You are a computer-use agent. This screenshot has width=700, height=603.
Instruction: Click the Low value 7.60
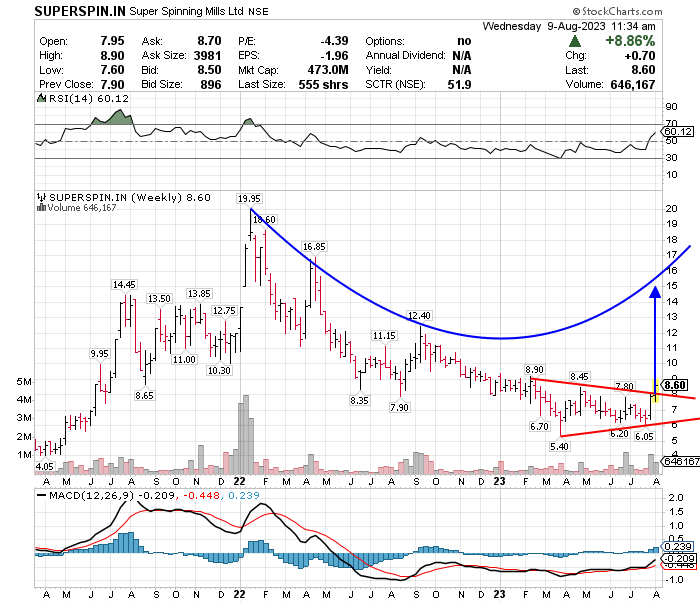click(x=112, y=70)
